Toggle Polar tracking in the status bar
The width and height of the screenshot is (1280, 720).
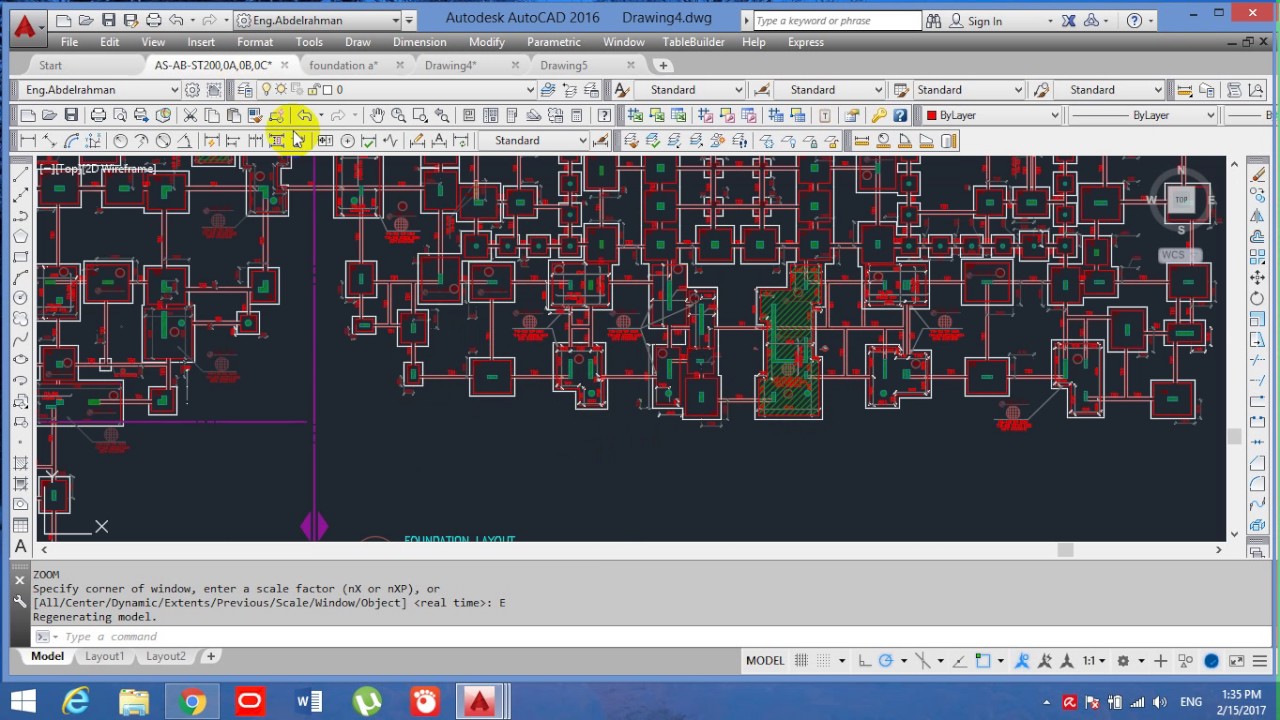(888, 661)
